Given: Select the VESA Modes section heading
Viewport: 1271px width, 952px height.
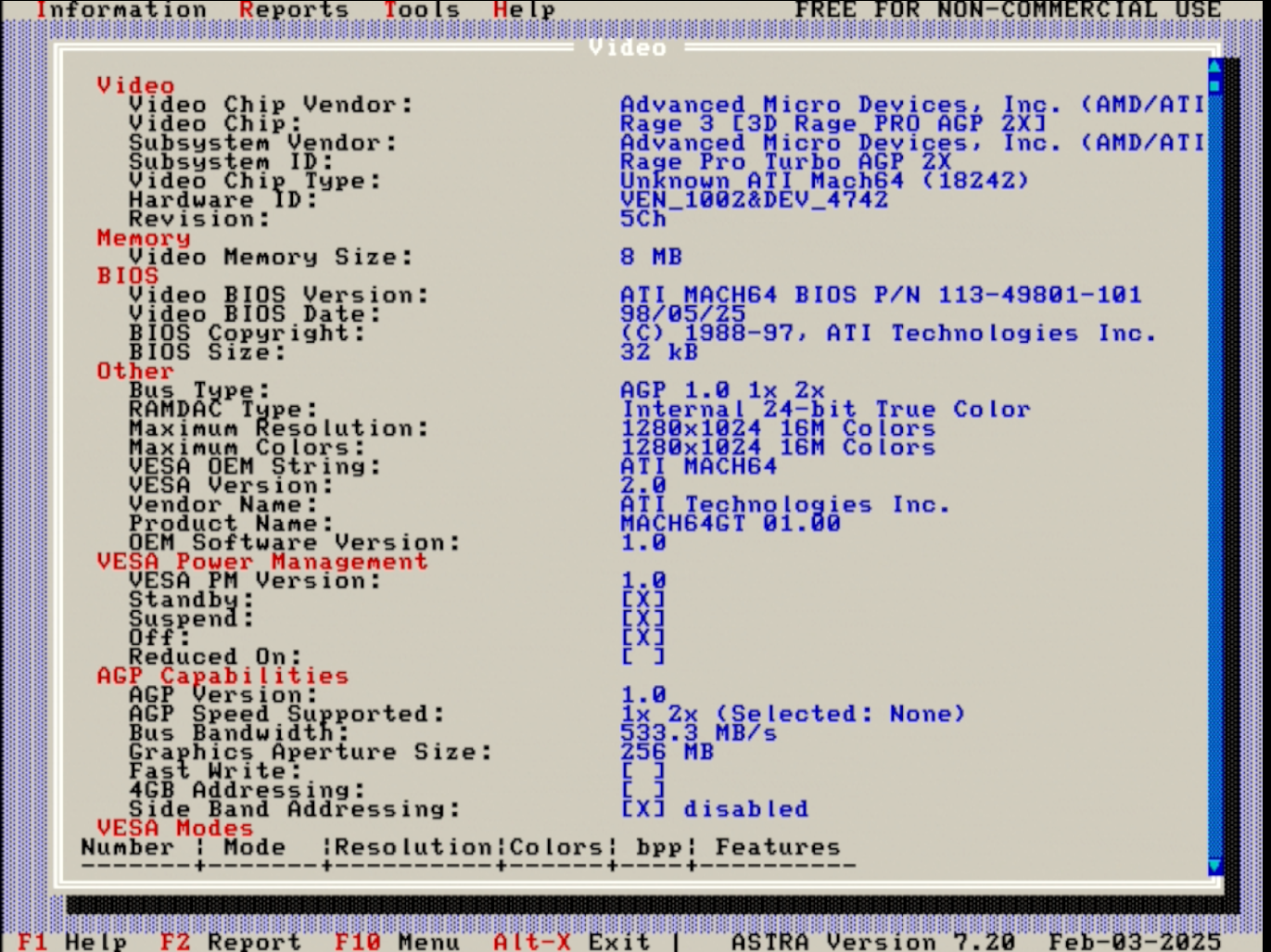Looking at the screenshot, I should (174, 828).
